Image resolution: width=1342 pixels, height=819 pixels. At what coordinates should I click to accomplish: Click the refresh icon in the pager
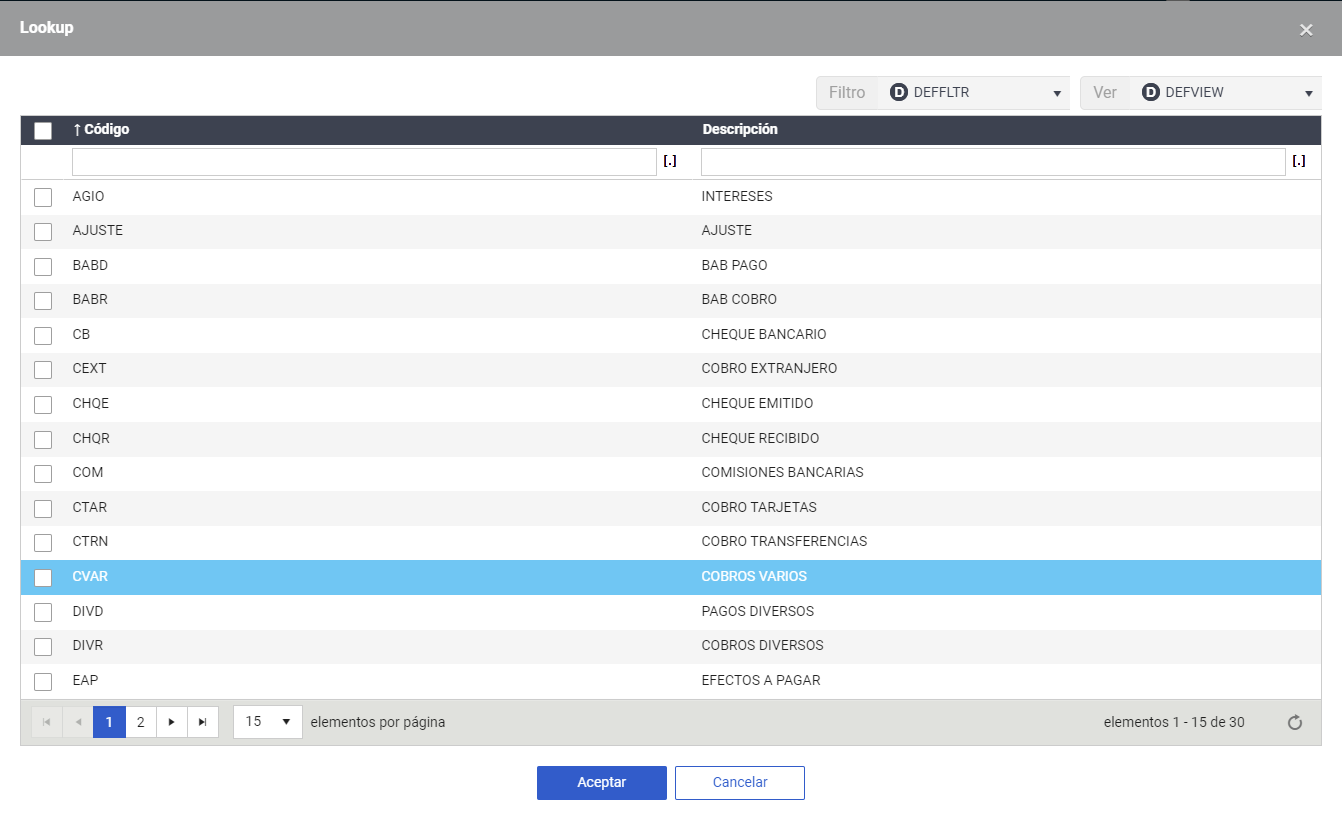point(1295,723)
